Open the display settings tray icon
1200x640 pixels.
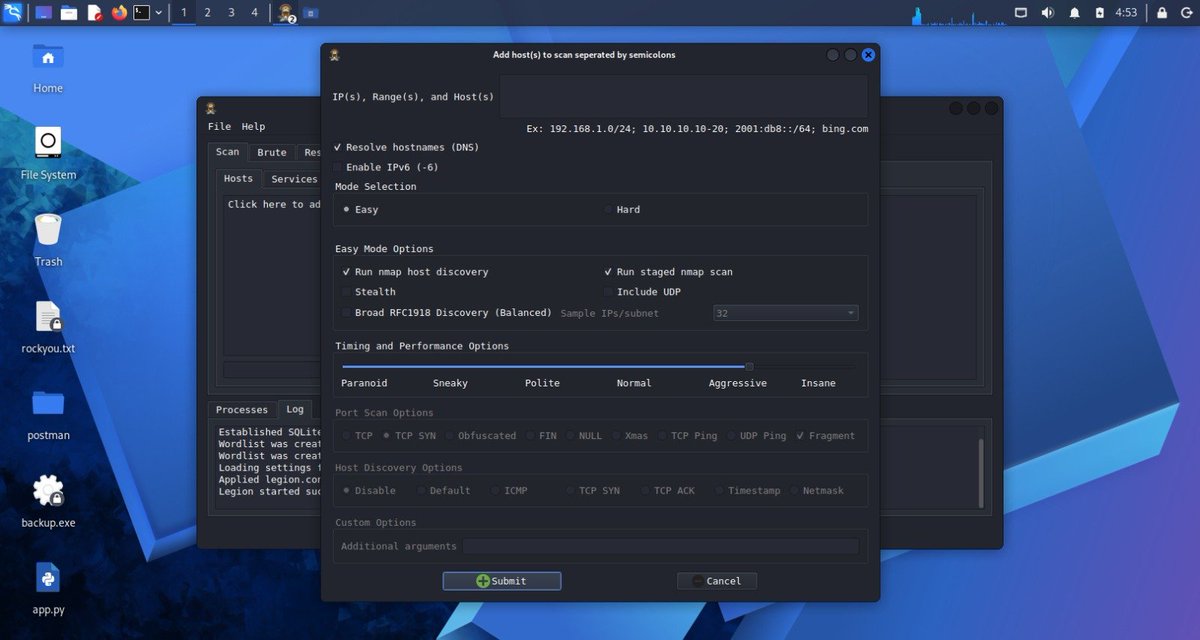coord(1021,13)
